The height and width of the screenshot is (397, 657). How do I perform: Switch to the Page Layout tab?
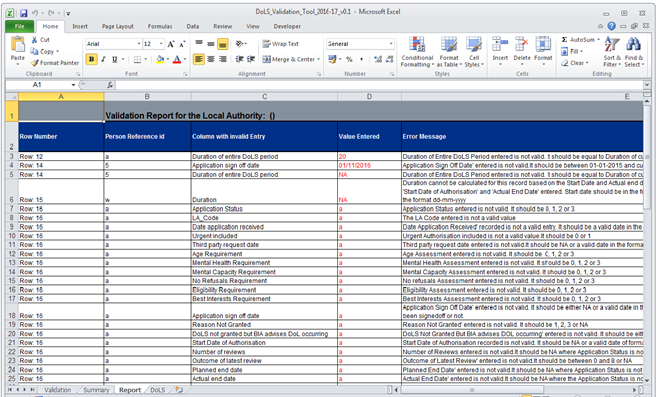click(117, 26)
